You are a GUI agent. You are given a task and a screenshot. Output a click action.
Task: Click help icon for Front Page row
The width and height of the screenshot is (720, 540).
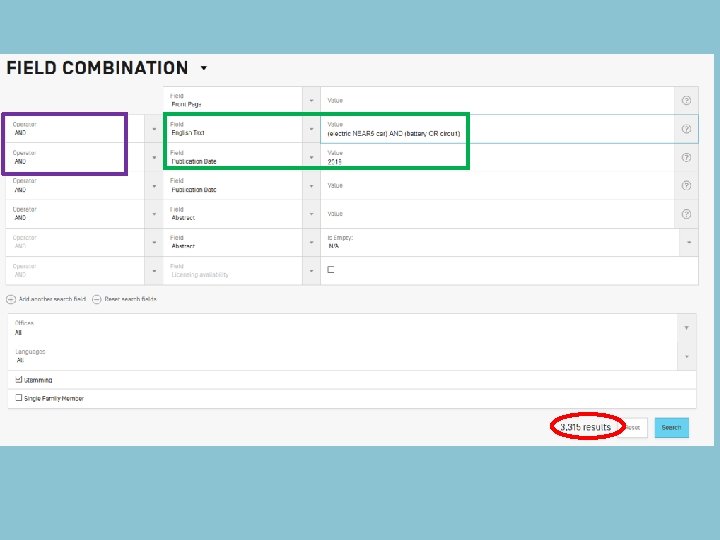pyautogui.click(x=686, y=101)
